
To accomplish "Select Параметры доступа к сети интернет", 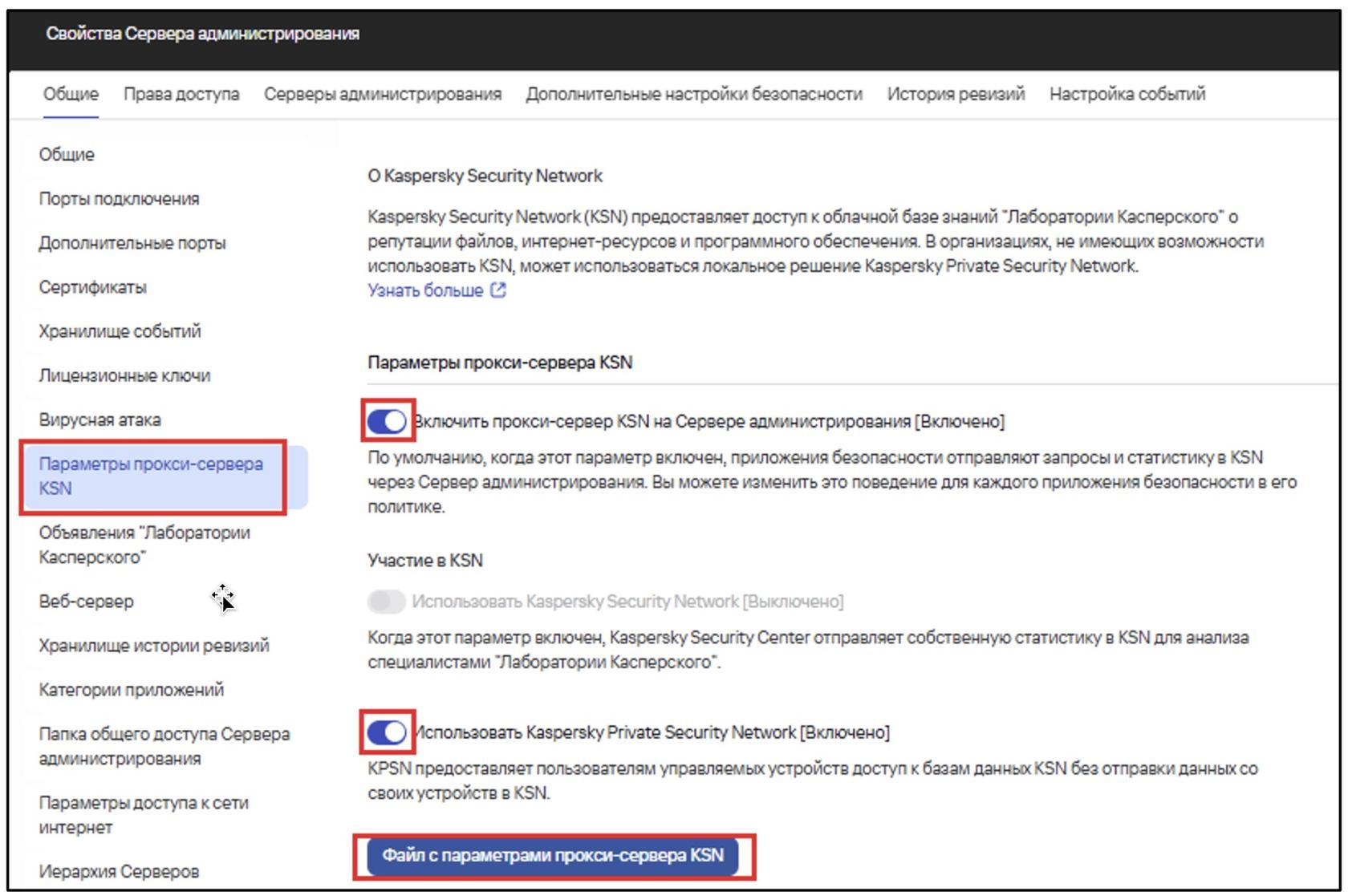I will (144, 815).
